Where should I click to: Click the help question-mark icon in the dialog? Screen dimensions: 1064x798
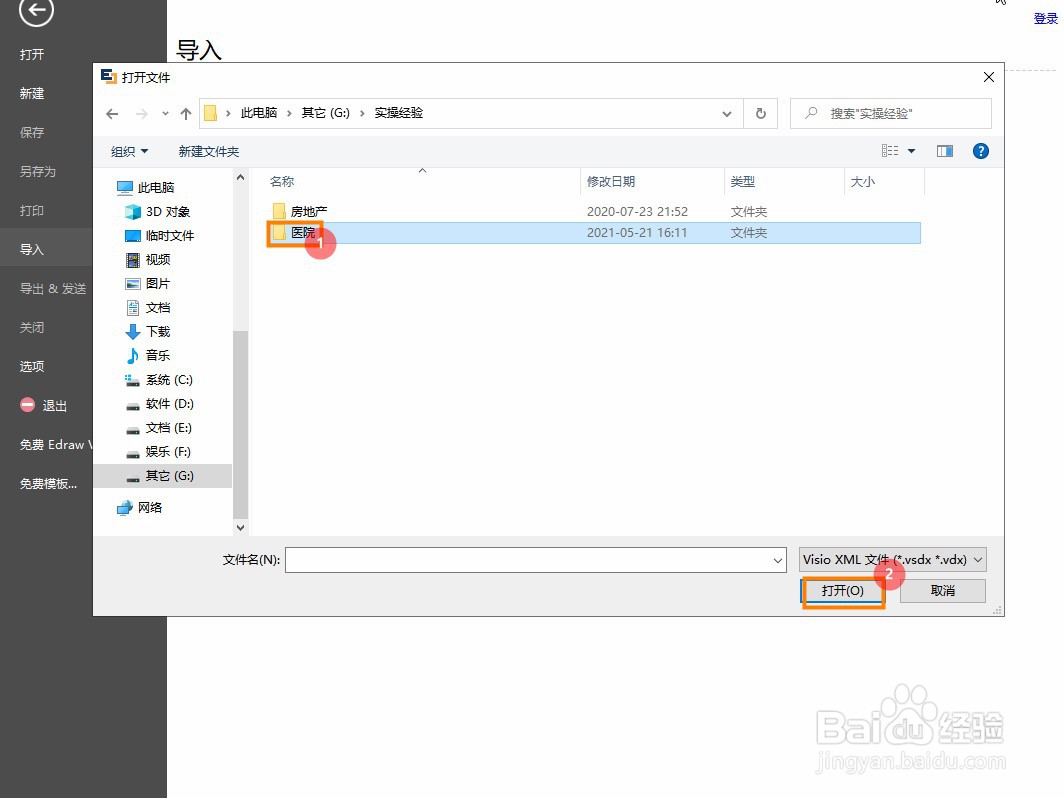click(x=980, y=151)
